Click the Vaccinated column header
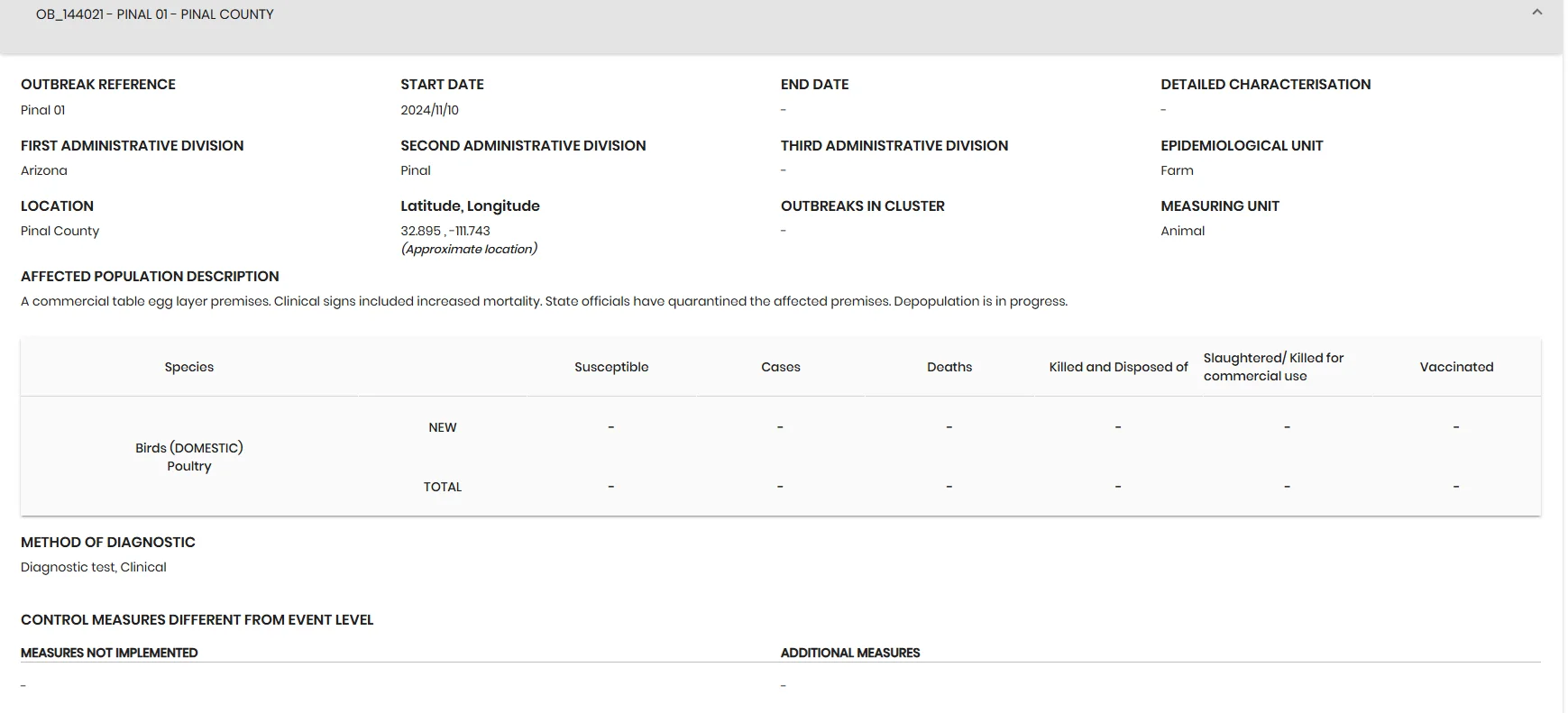Viewport: 1568px width, 713px height. [x=1456, y=367]
